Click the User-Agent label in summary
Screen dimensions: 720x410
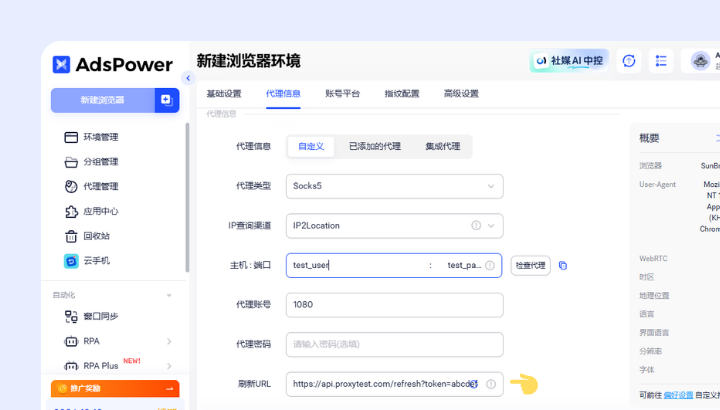657,185
